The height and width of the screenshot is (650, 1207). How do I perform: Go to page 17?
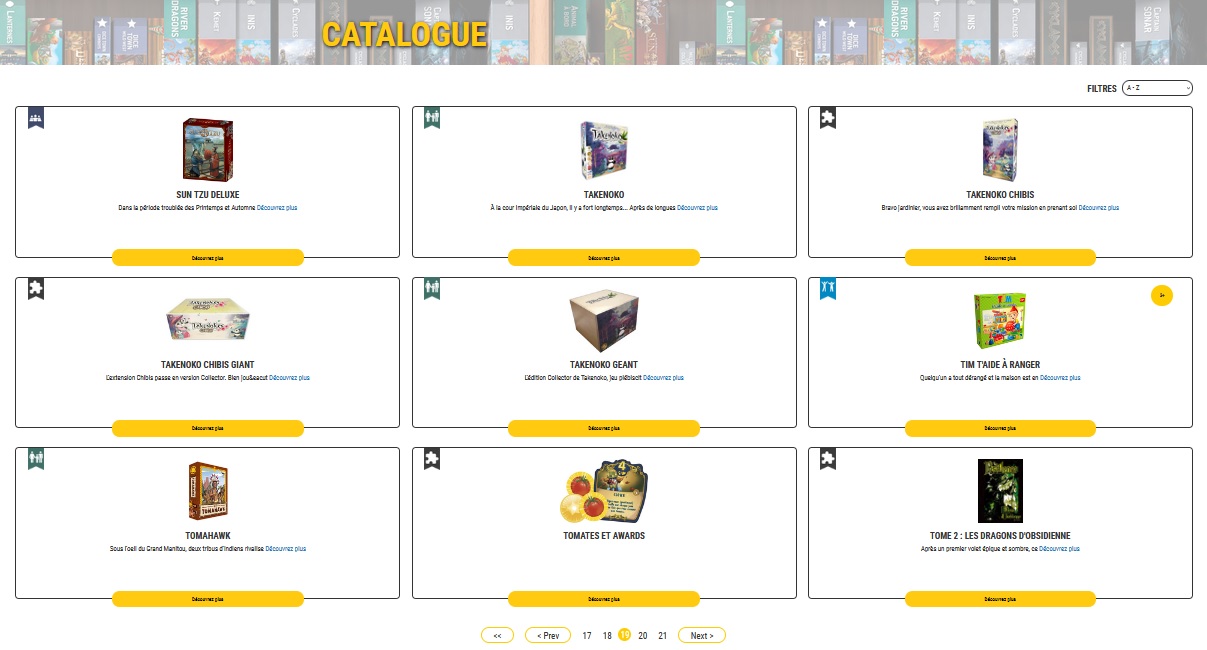pos(587,636)
